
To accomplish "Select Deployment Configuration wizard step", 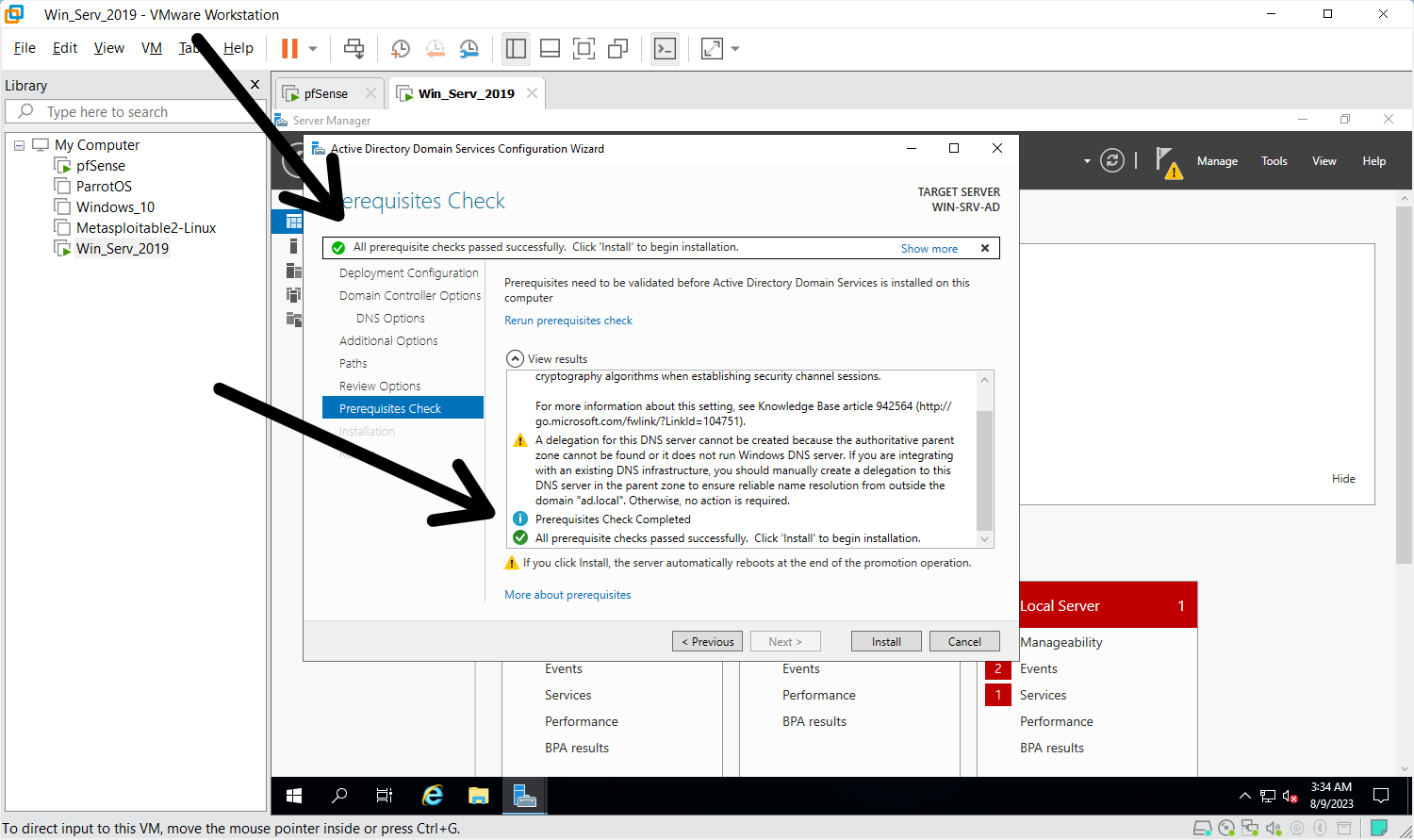I will point(409,273).
